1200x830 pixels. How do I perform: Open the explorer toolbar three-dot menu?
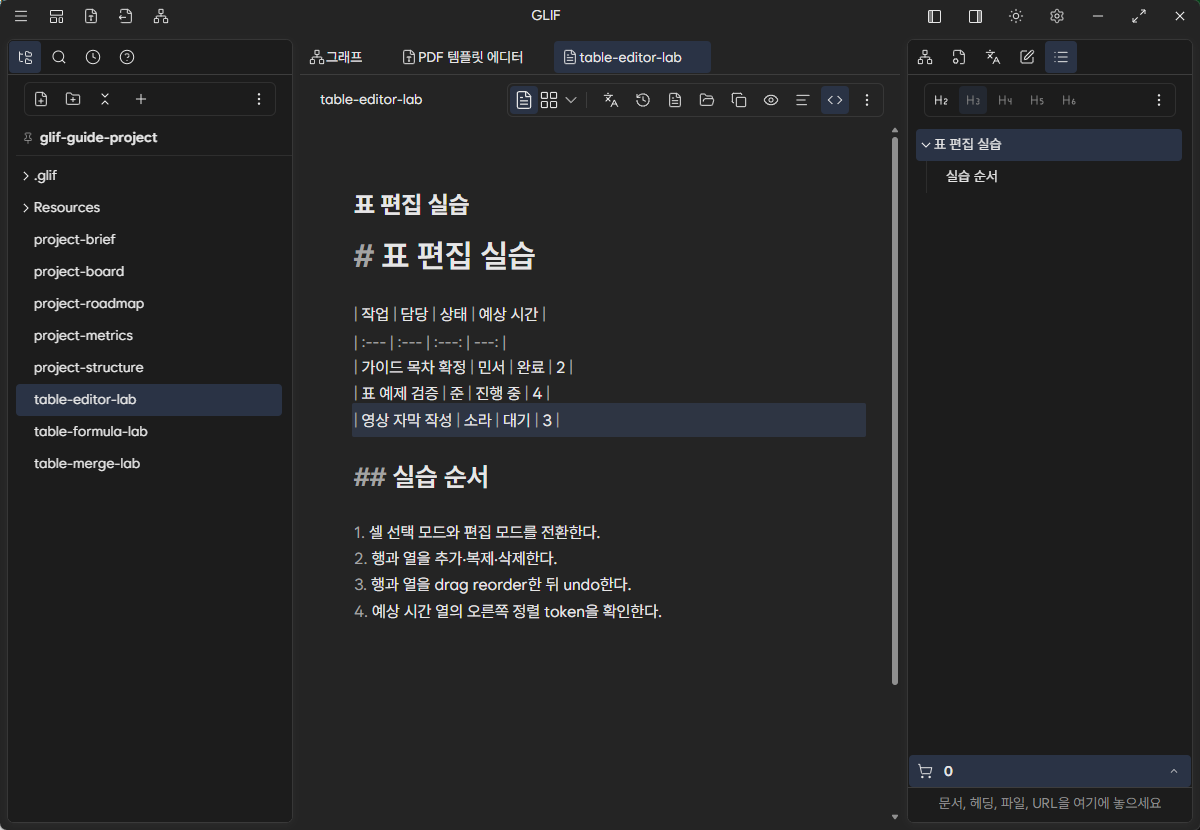(x=259, y=99)
